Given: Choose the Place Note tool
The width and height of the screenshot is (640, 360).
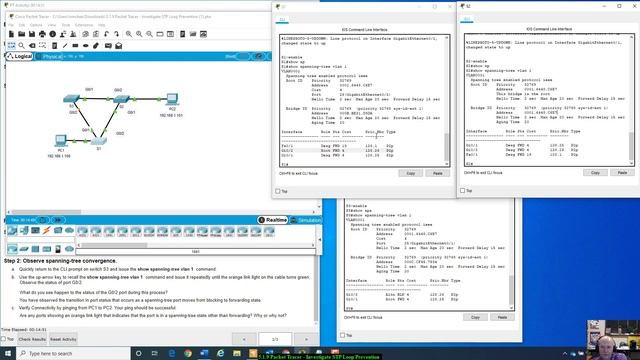Looking at the screenshot, I should point(54,46).
